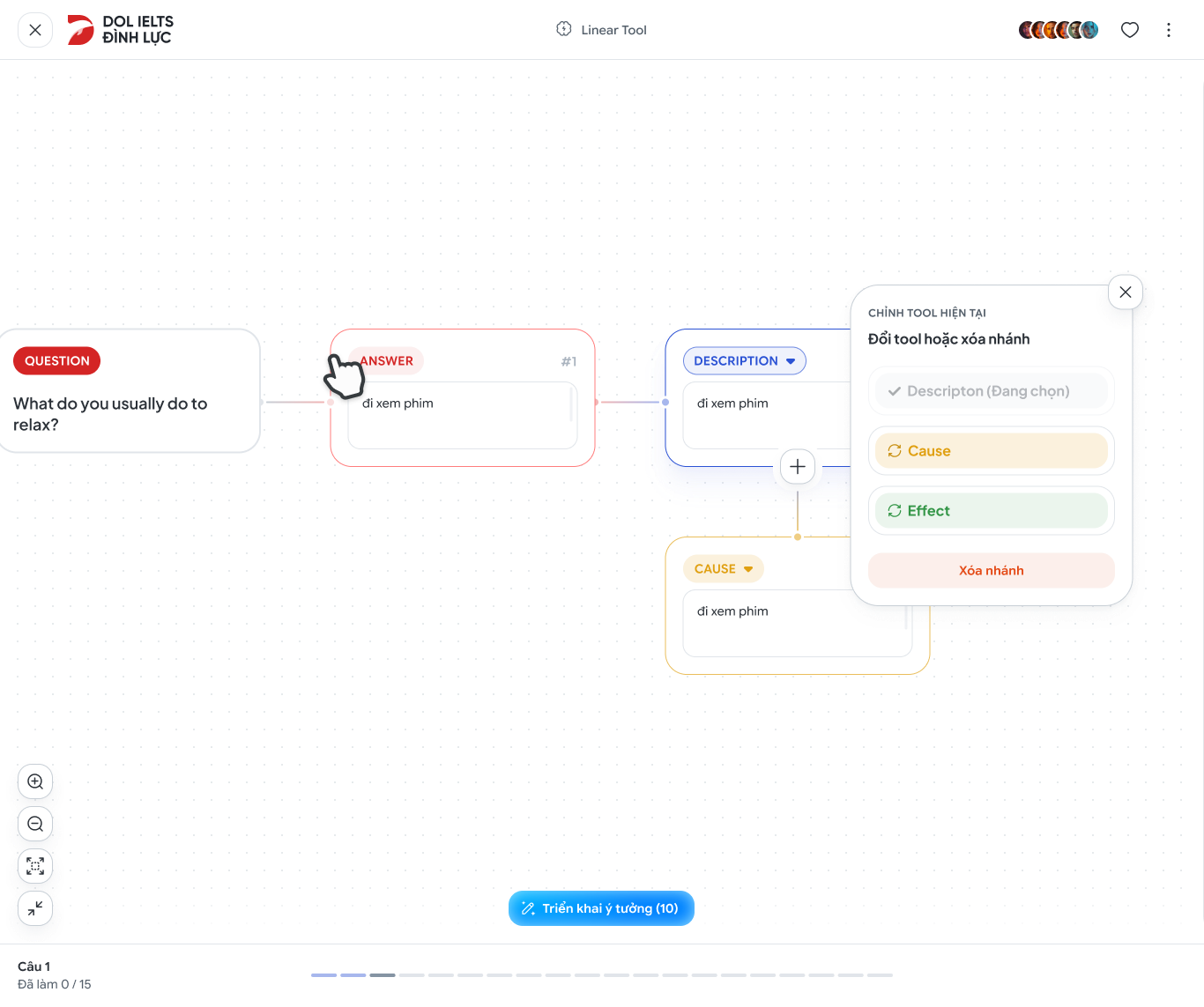
Task: Switch current tool to Effect
Action: tap(992, 511)
